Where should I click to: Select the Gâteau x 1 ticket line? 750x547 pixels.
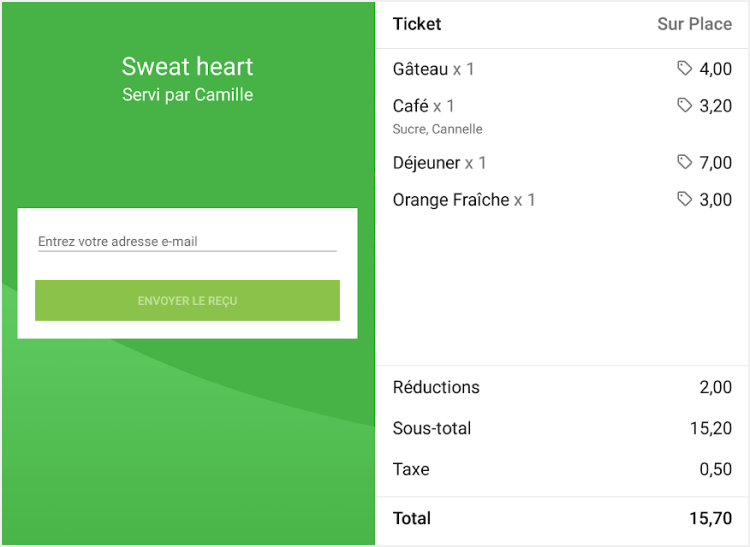pyautogui.click(x=434, y=69)
